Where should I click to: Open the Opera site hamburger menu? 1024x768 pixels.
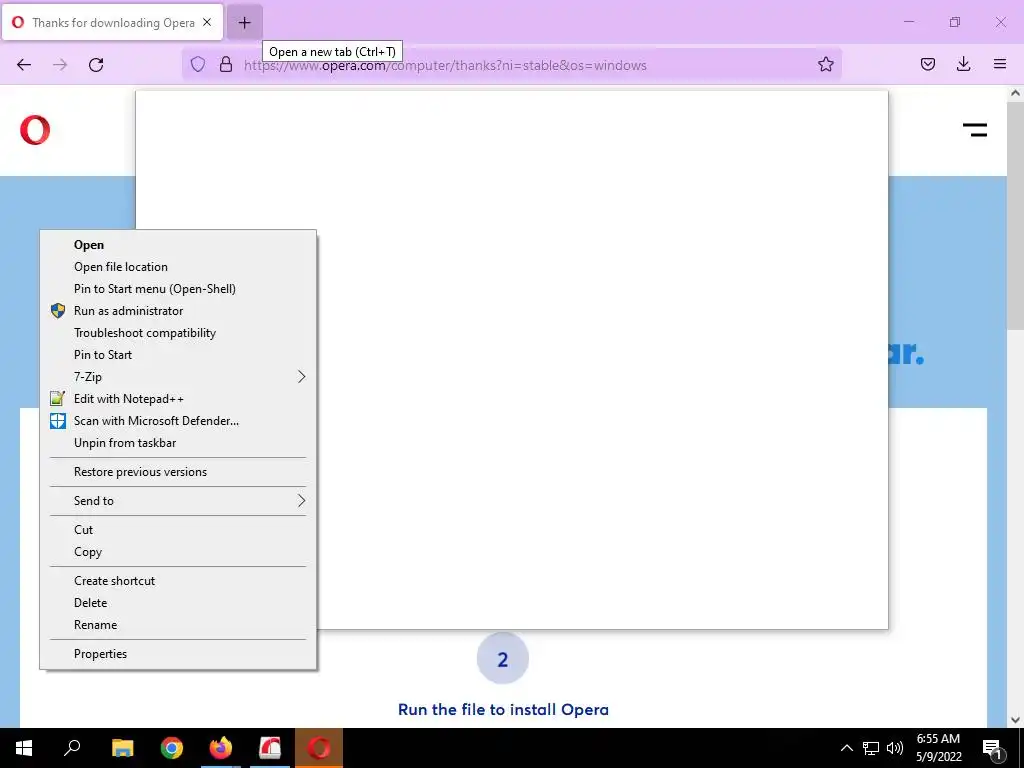click(975, 130)
